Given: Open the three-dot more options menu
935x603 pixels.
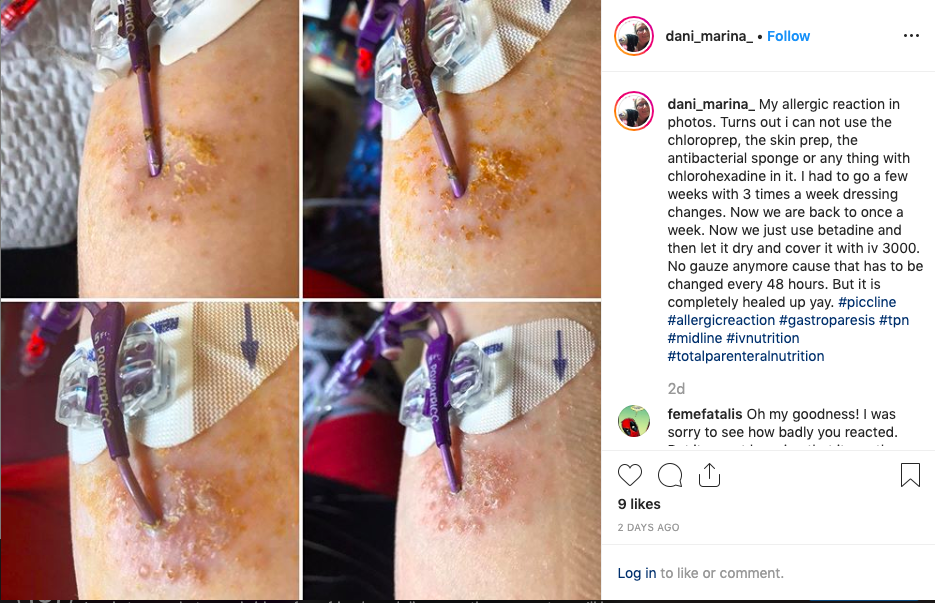Looking at the screenshot, I should click(911, 36).
